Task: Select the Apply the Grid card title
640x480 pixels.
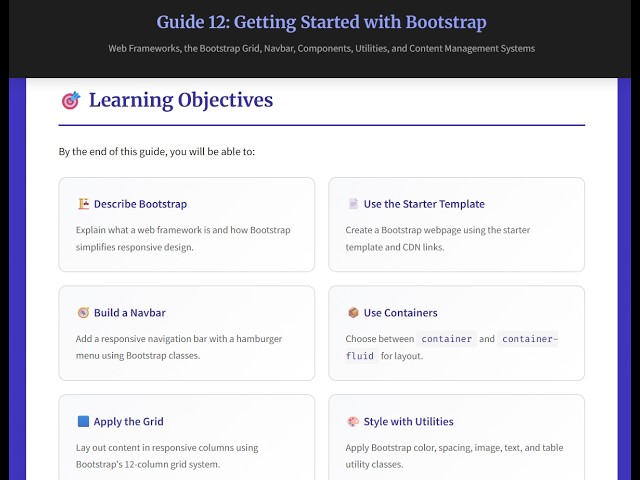Action: point(129,421)
